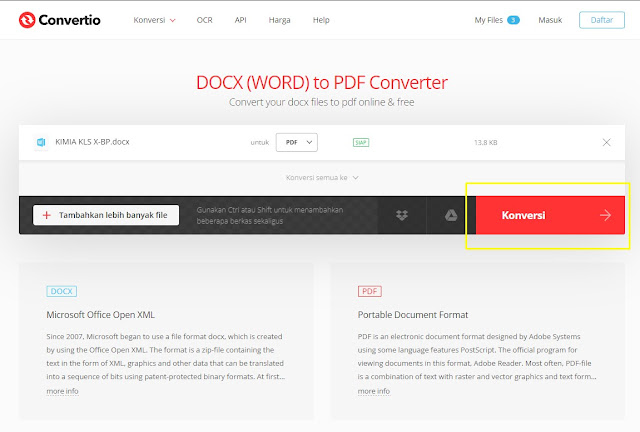Click the Convertio logo

point(60,20)
